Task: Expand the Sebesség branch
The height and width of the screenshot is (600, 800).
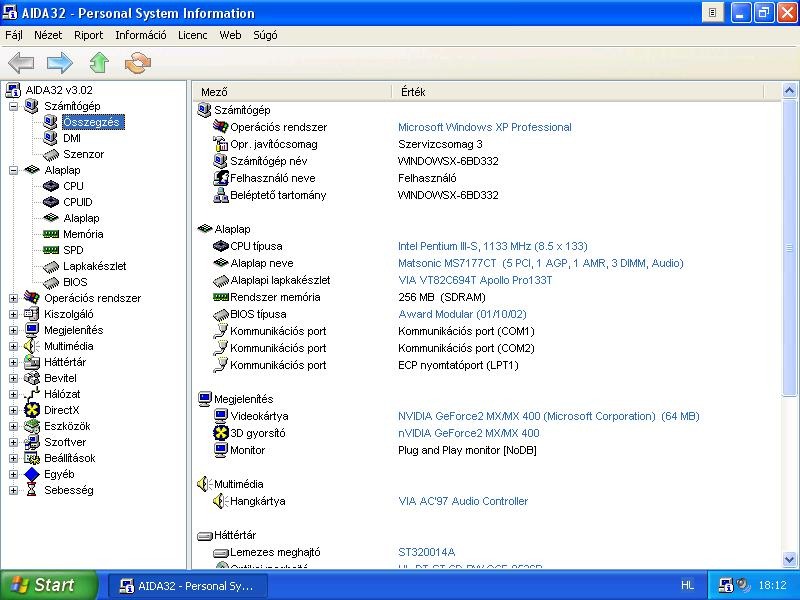Action: (x=13, y=490)
